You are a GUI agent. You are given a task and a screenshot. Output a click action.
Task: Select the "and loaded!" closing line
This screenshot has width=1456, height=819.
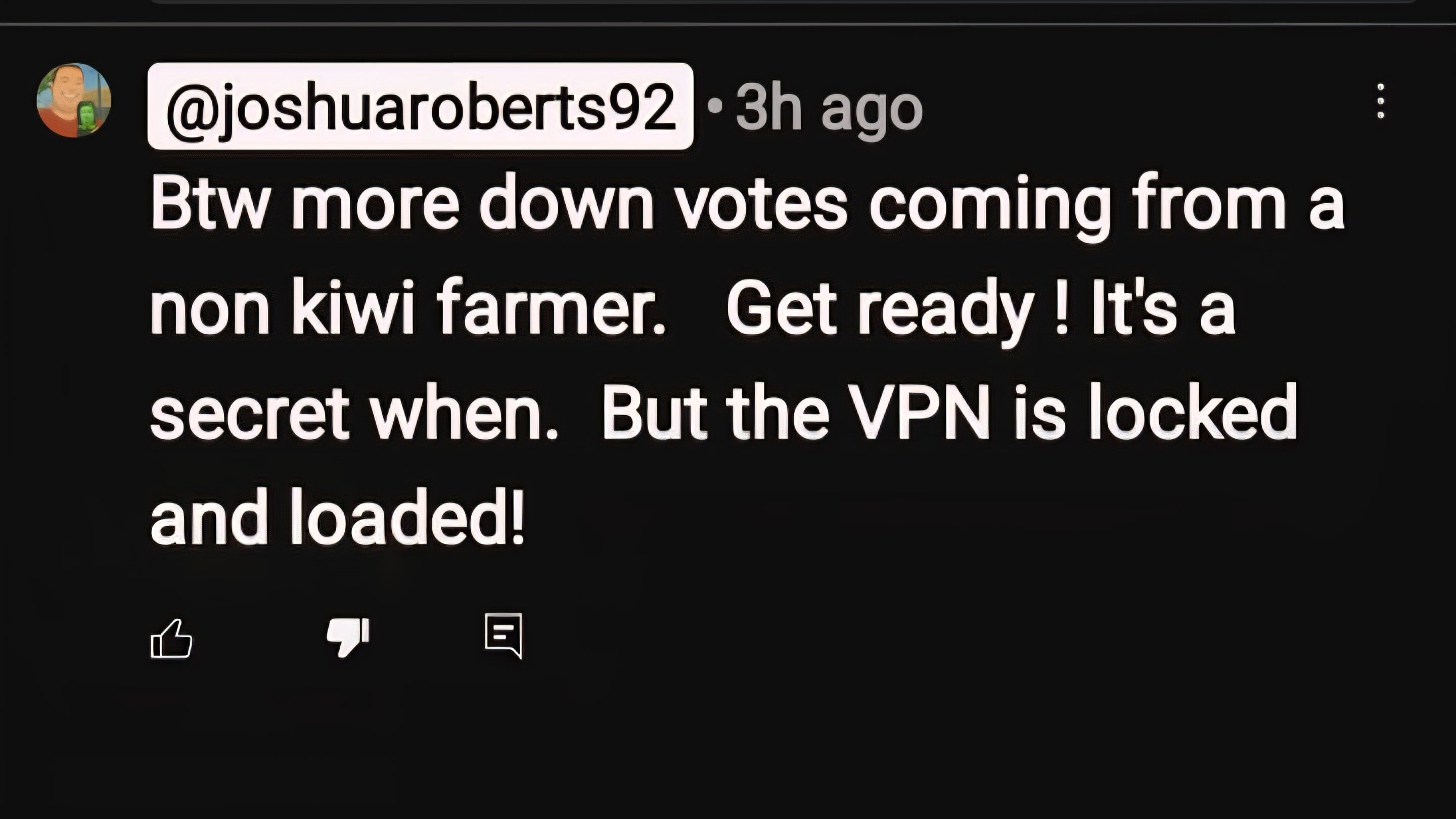(x=337, y=517)
